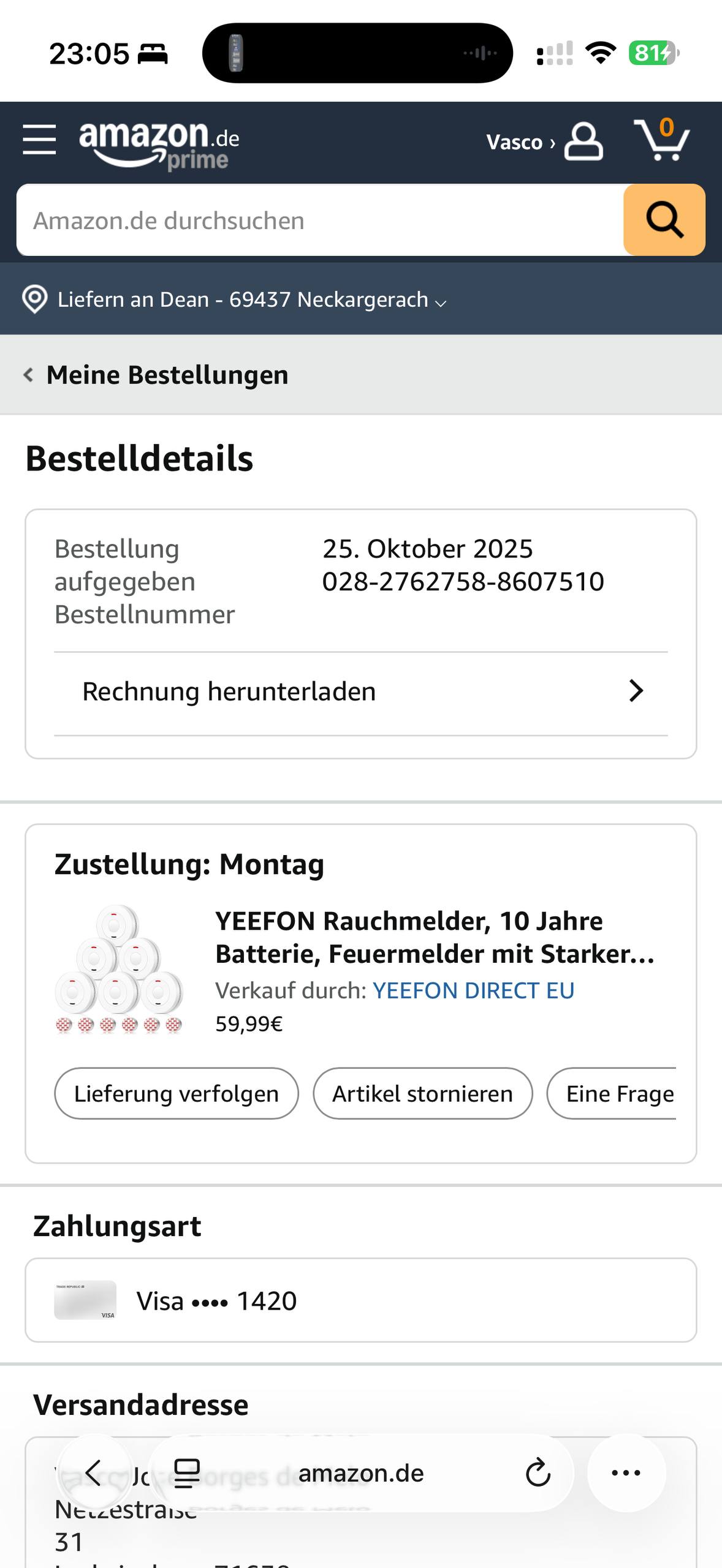Image resolution: width=722 pixels, height=1568 pixels.
Task: Click the Lieferung verfolgen button
Action: (177, 1093)
